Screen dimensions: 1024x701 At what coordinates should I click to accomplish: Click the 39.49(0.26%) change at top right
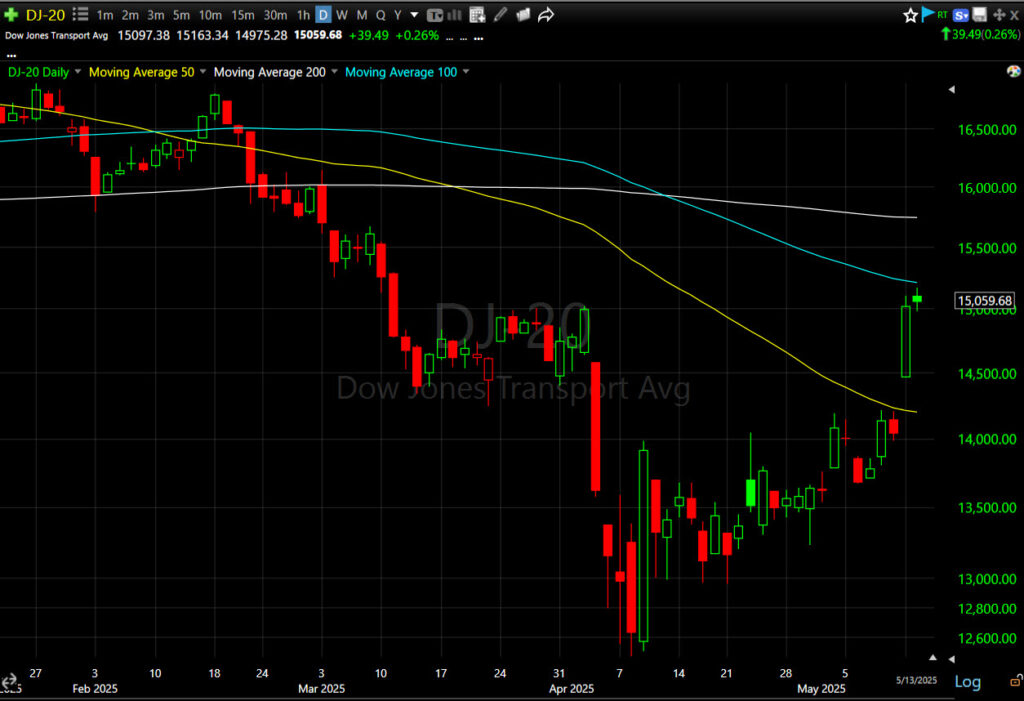pos(981,34)
